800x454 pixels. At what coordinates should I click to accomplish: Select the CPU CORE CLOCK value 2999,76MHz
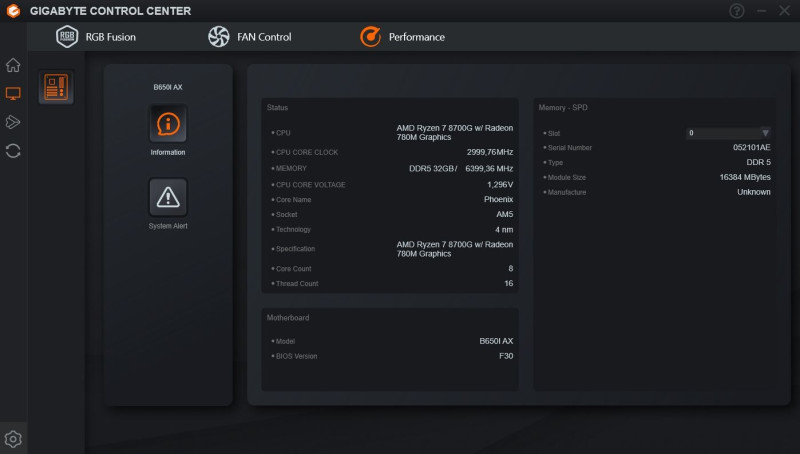[x=490, y=152]
